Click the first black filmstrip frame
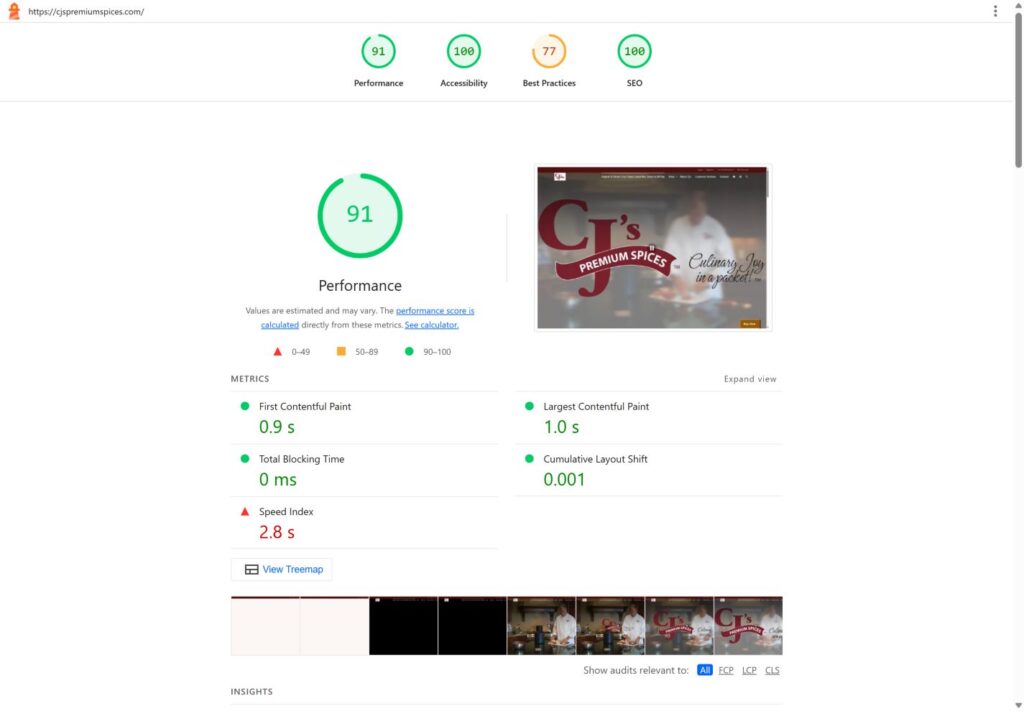The height and width of the screenshot is (711, 1024). click(x=403, y=625)
